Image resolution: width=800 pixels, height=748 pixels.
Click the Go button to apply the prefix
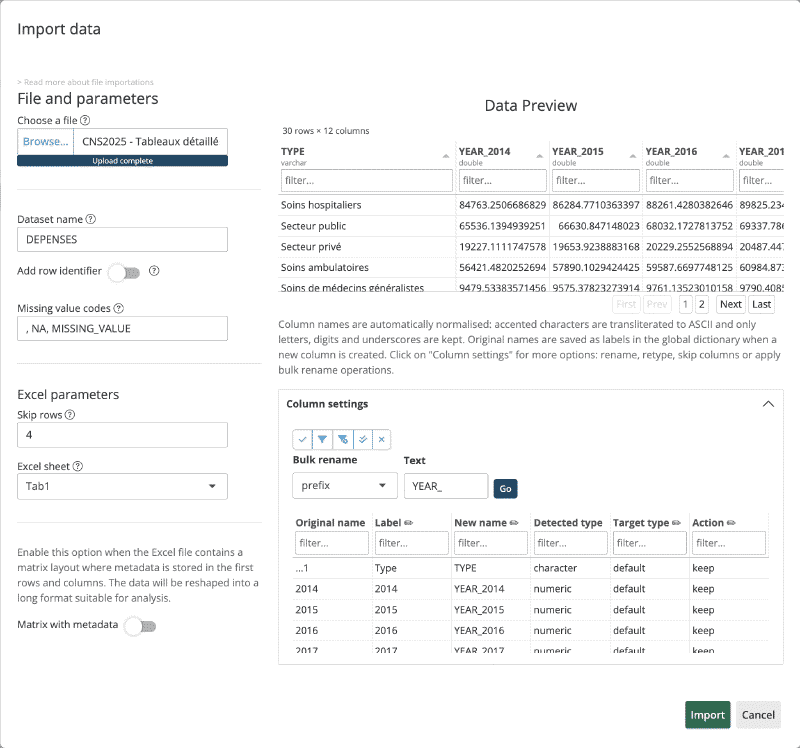505,488
